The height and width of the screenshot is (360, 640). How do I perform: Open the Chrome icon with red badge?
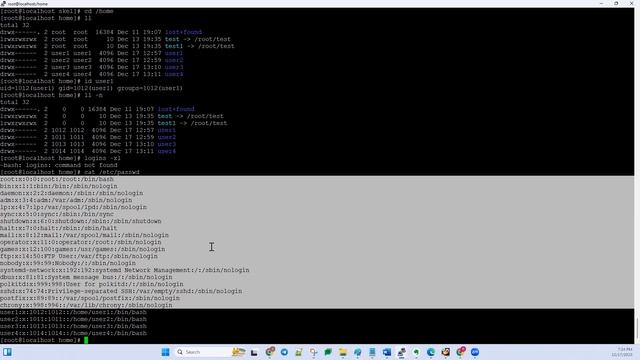(x=460, y=352)
